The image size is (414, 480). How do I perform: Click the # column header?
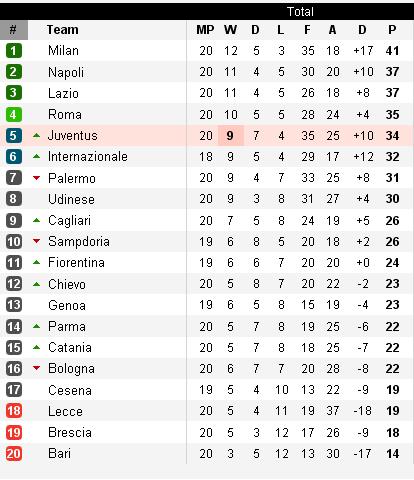(x=14, y=30)
